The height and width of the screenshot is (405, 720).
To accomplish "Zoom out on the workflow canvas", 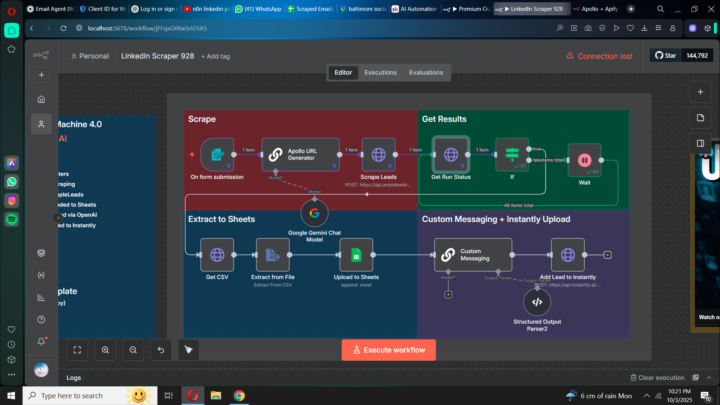I will coord(133,350).
